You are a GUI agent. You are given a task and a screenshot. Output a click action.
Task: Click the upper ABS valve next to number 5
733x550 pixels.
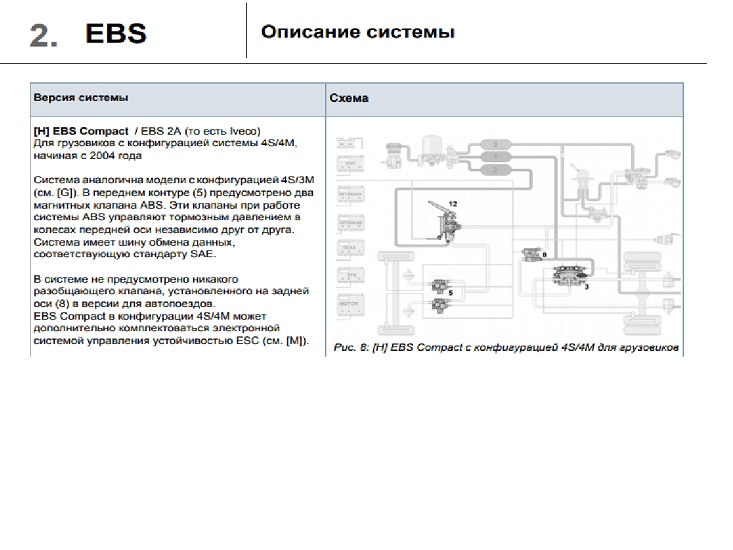point(440,286)
